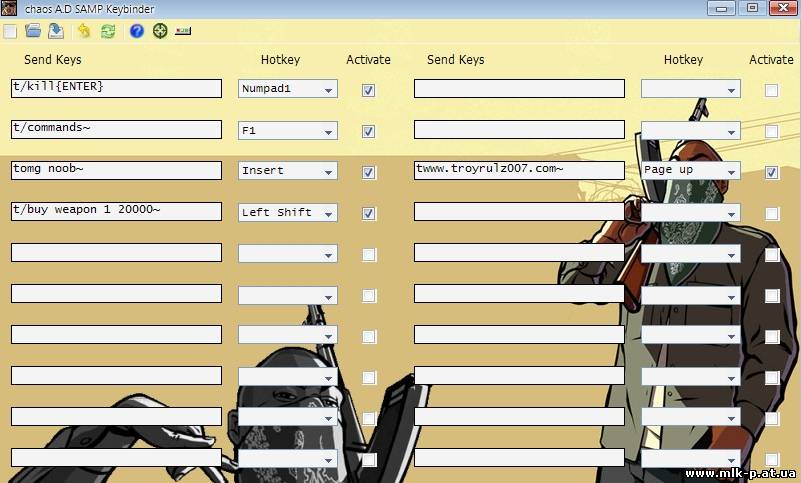The height and width of the screenshot is (483, 801).
Task: Click the yellow undo arrow icon
Action: click(x=84, y=31)
